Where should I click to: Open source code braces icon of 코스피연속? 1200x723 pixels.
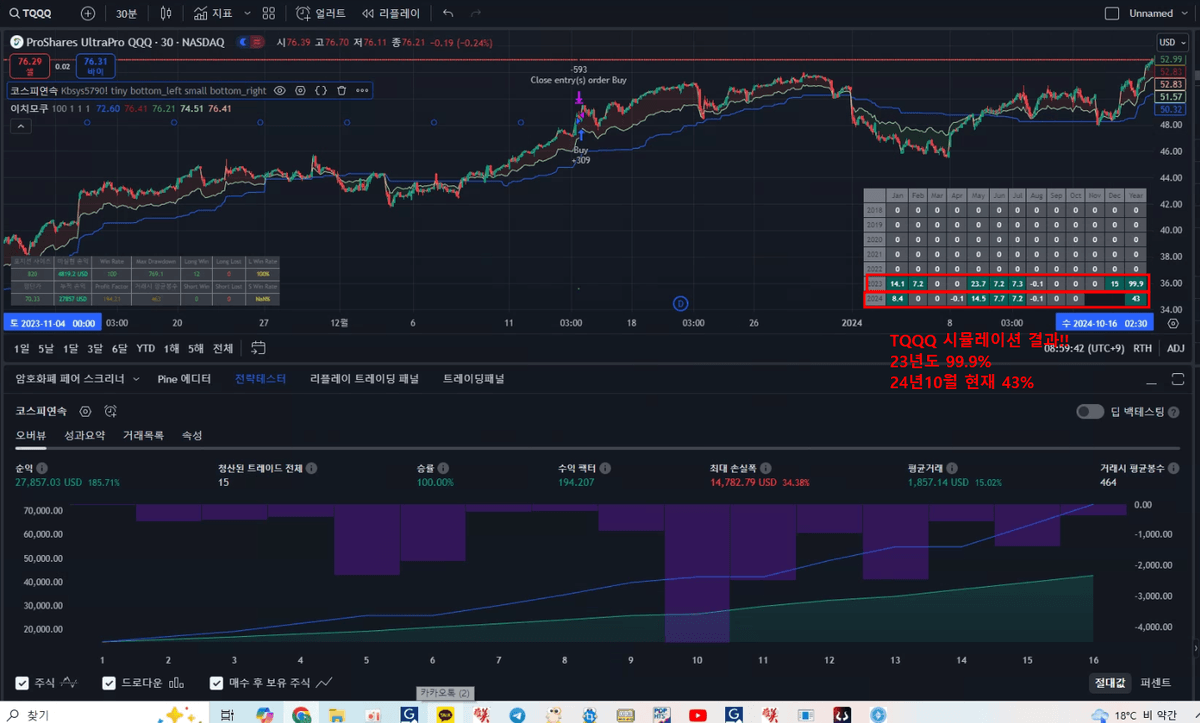tap(321, 90)
